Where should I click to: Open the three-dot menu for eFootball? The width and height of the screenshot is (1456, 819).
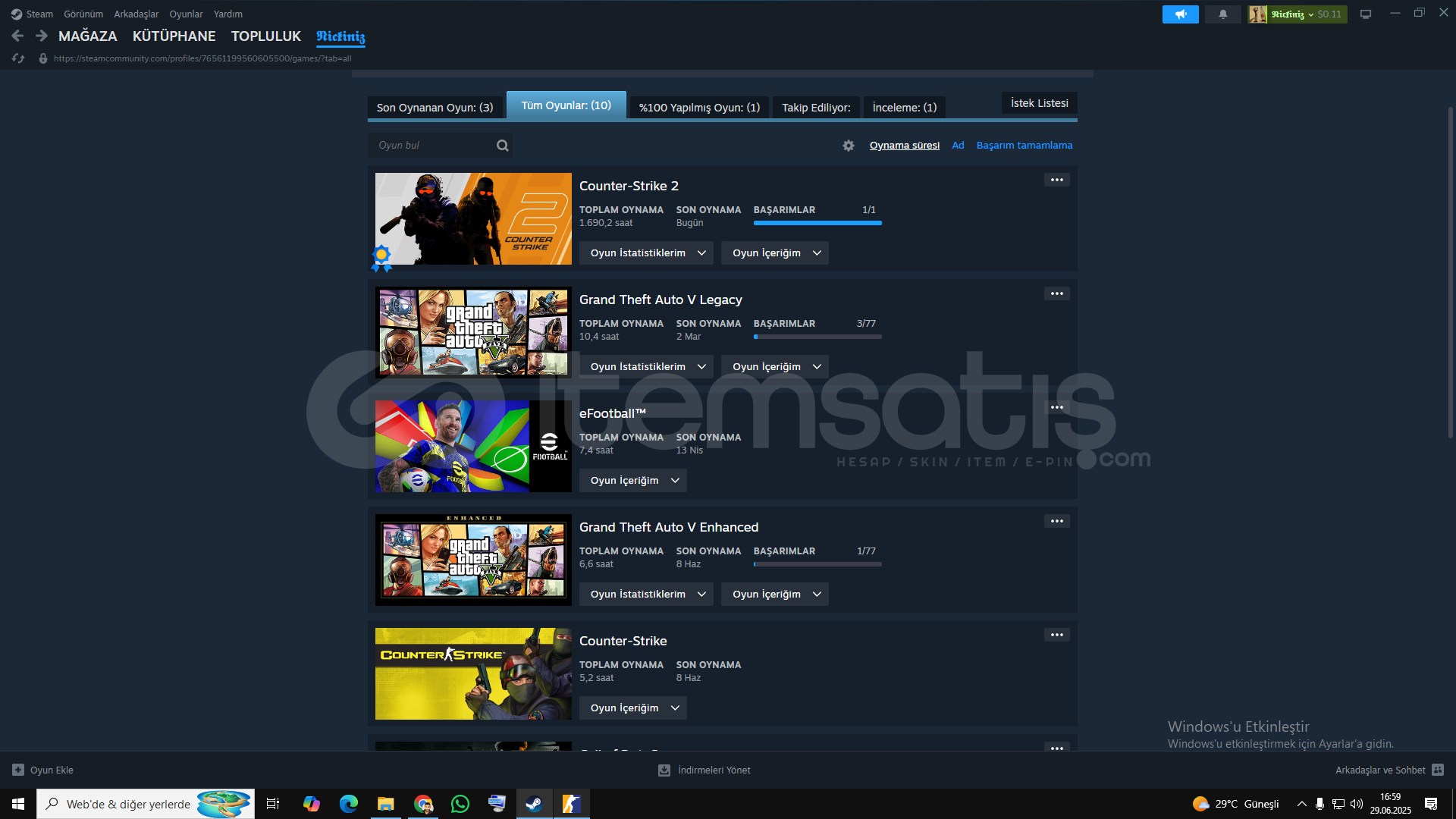click(x=1057, y=407)
